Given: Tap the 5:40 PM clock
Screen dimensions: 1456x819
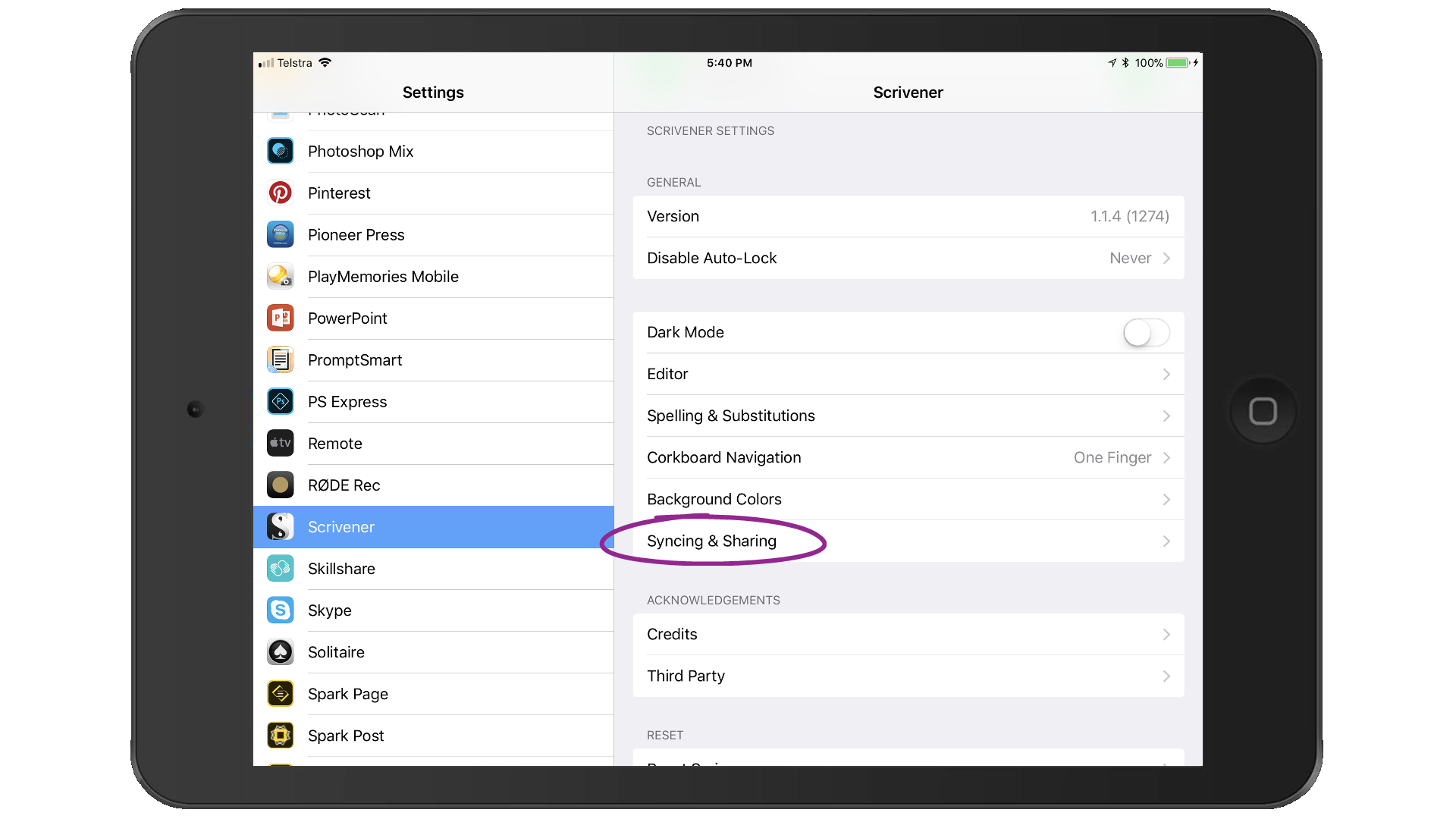Looking at the screenshot, I should pos(730,63).
